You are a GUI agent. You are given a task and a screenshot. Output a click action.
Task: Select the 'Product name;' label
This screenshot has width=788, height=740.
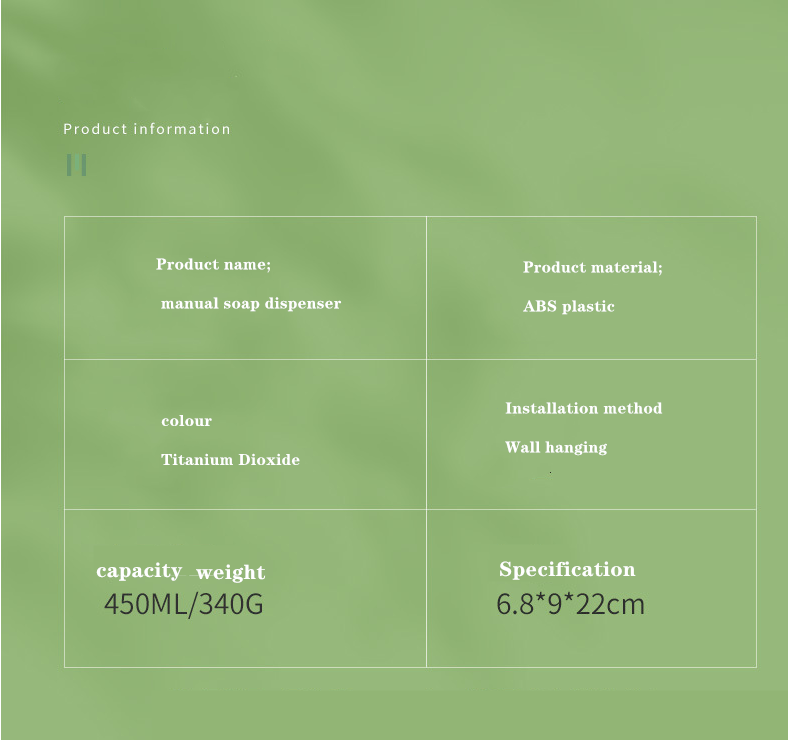(x=214, y=264)
